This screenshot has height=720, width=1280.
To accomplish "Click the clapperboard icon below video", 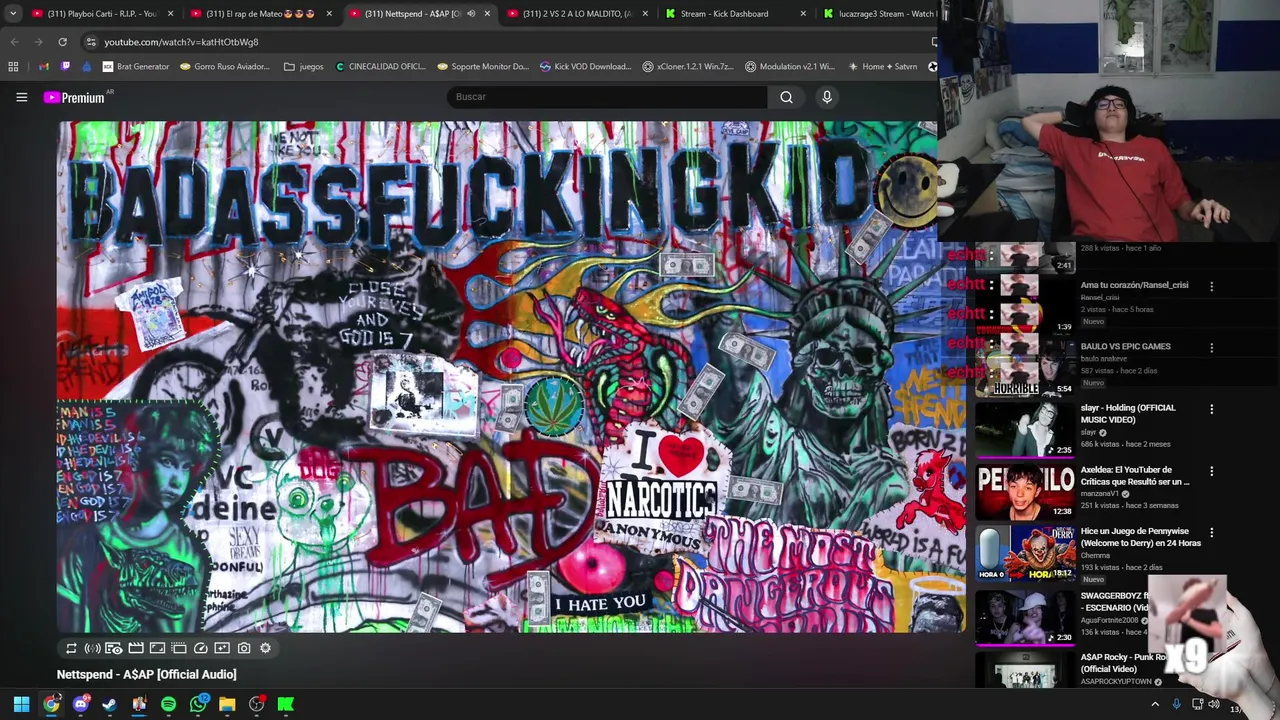I will click(136, 648).
